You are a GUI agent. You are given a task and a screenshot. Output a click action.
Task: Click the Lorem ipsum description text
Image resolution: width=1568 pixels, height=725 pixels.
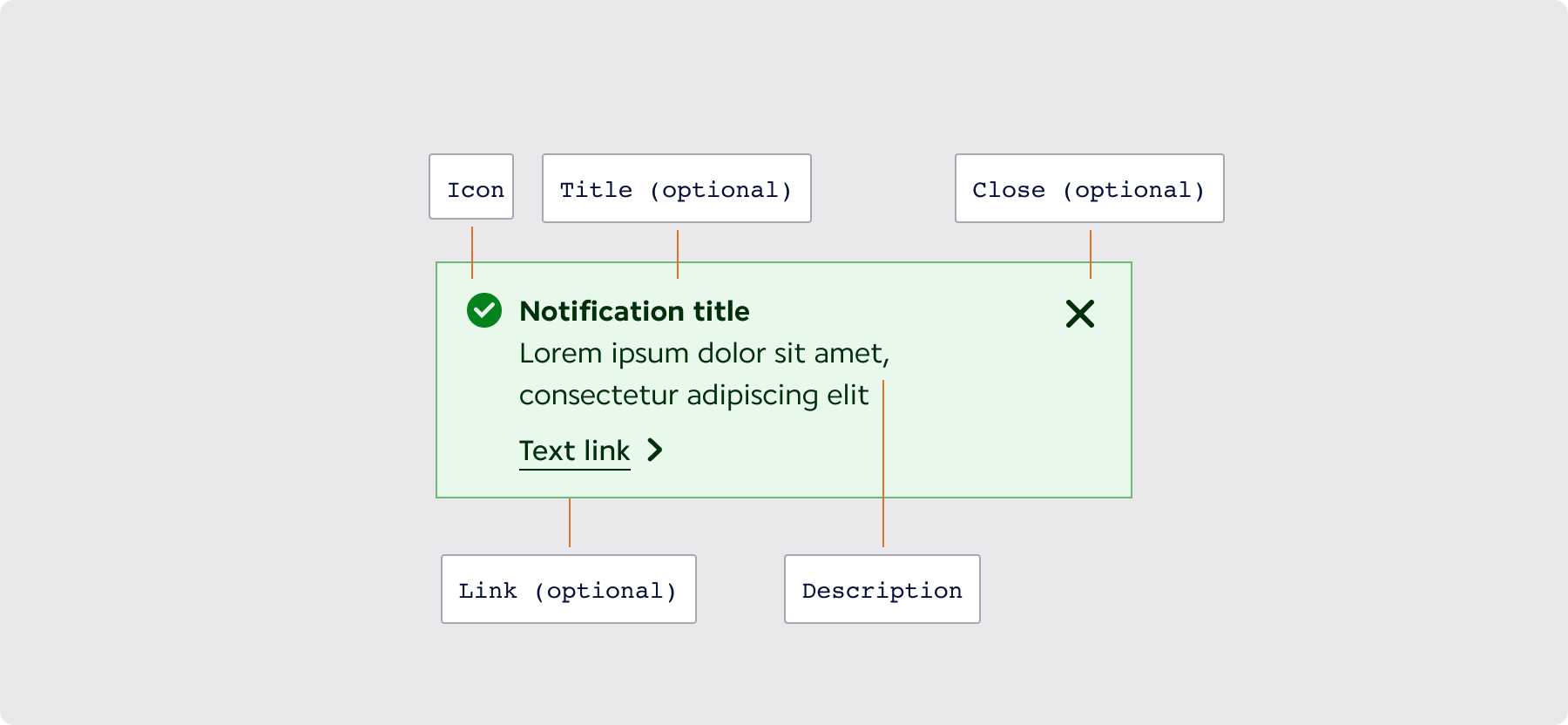tap(704, 374)
